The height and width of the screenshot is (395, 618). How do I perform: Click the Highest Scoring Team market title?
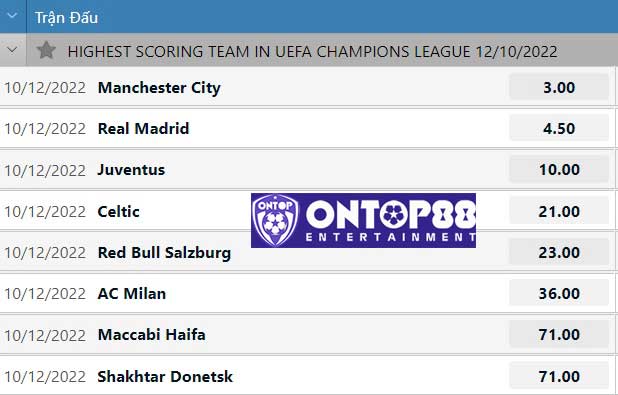pos(313,52)
